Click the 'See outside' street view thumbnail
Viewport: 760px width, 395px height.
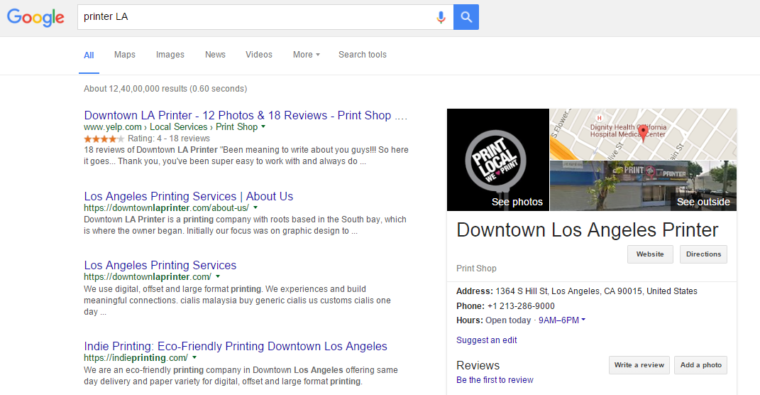(x=643, y=186)
